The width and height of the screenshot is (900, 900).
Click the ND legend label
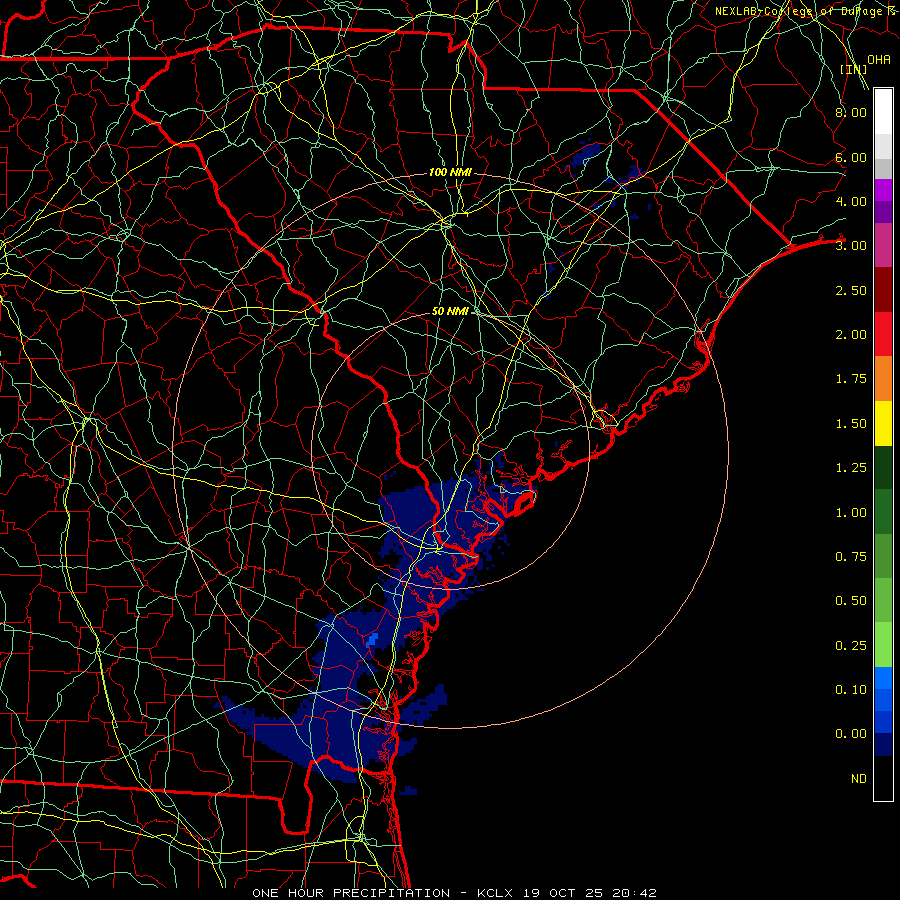point(859,779)
